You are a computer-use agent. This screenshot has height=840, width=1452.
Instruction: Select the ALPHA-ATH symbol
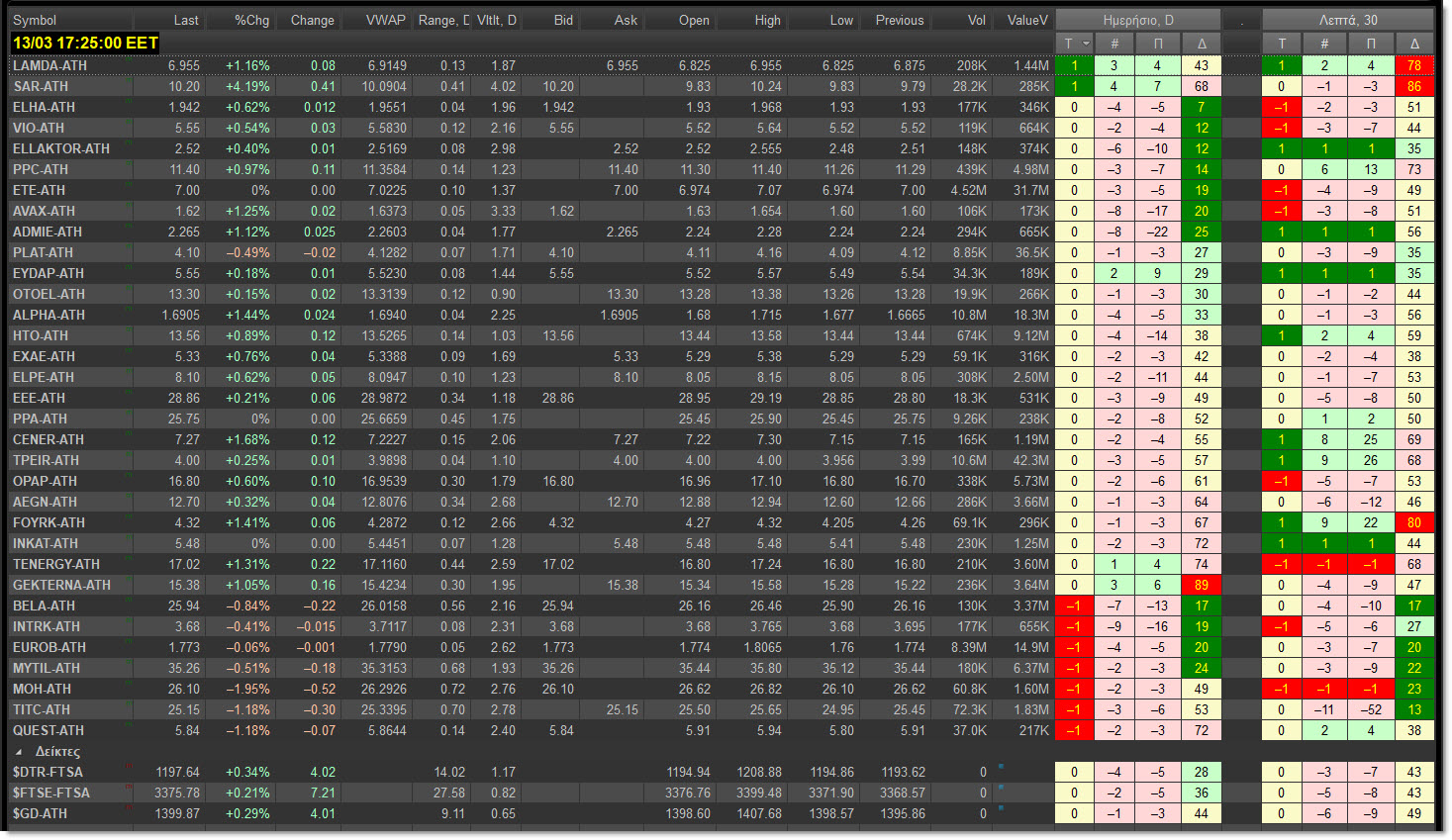[48, 315]
